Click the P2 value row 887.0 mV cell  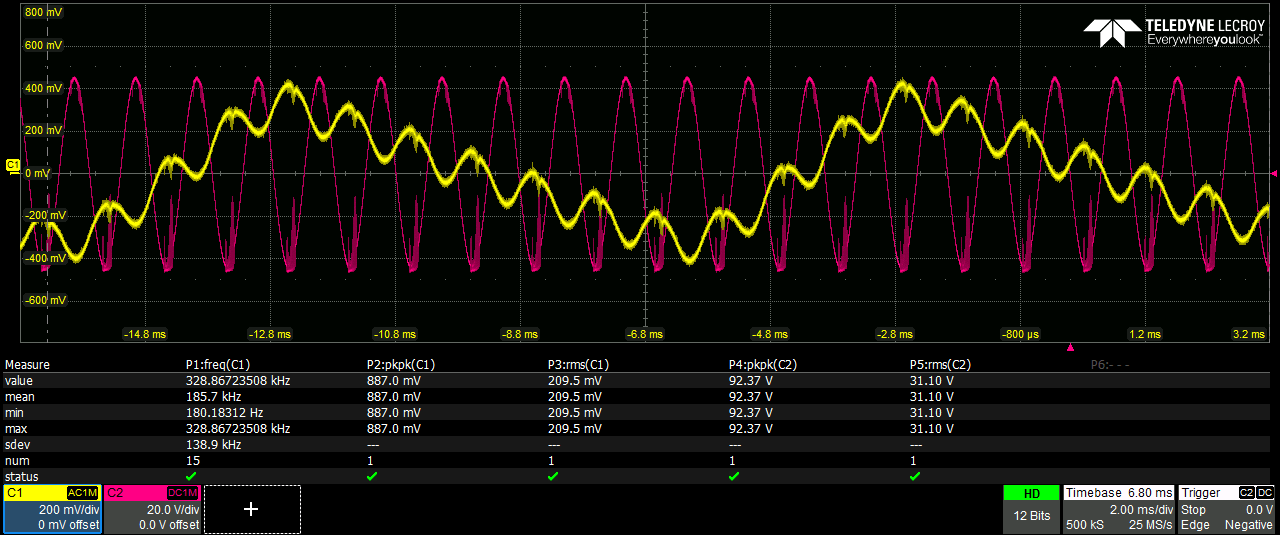[x=394, y=381]
